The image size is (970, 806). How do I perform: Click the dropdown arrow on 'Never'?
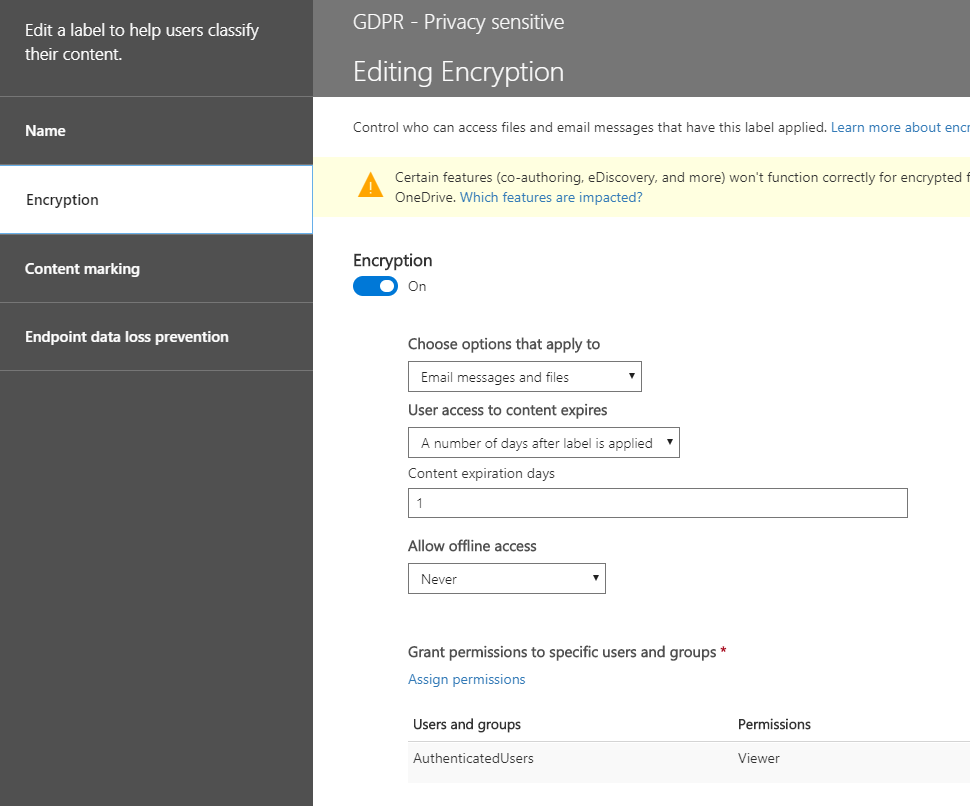tap(595, 578)
